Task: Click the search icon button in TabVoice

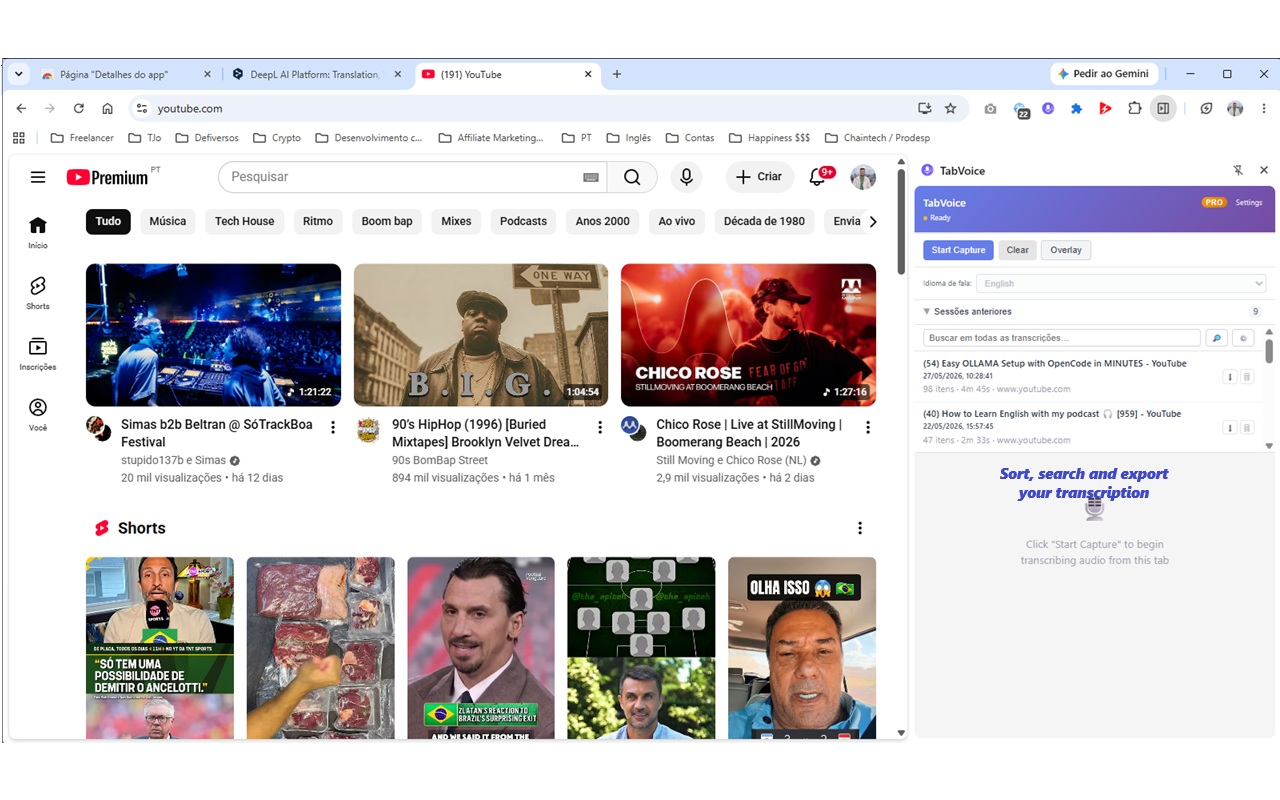Action: [1216, 338]
